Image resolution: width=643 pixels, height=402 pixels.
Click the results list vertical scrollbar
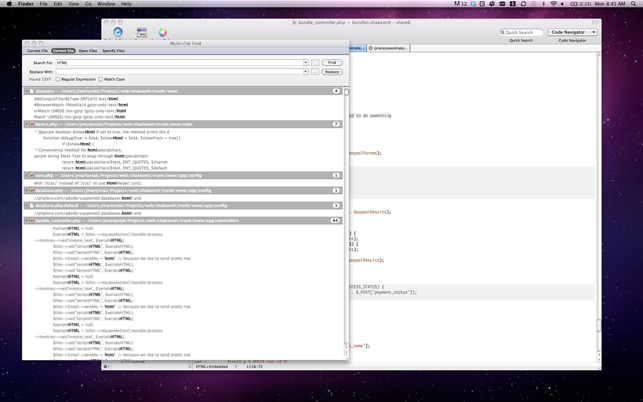click(347, 222)
